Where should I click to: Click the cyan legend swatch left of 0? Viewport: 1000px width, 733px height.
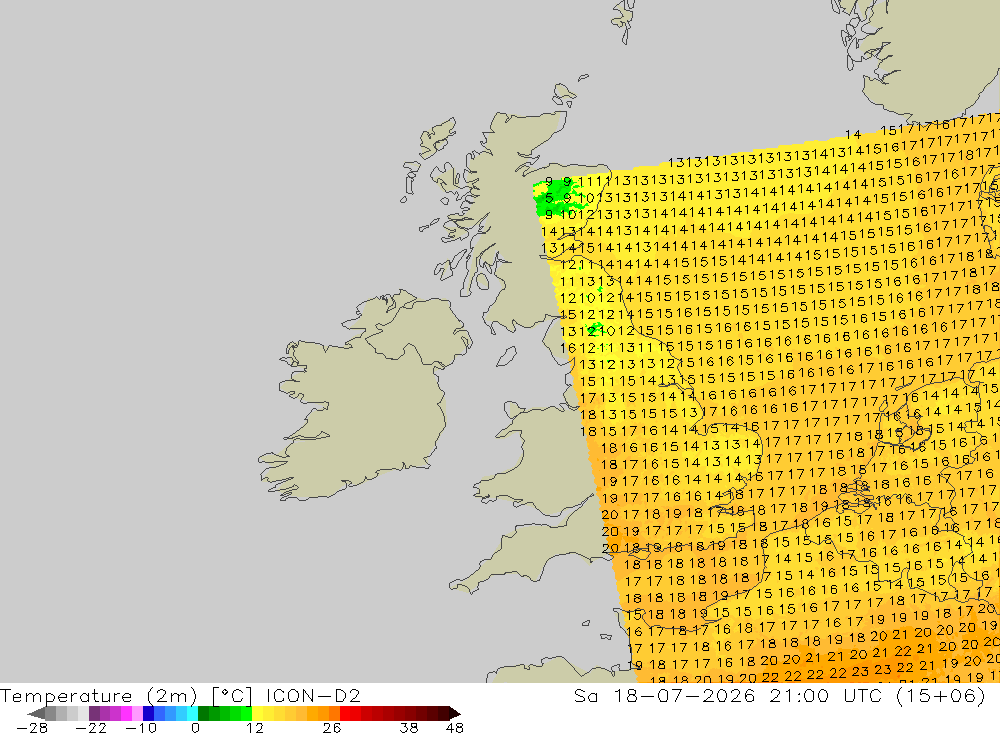click(x=192, y=713)
